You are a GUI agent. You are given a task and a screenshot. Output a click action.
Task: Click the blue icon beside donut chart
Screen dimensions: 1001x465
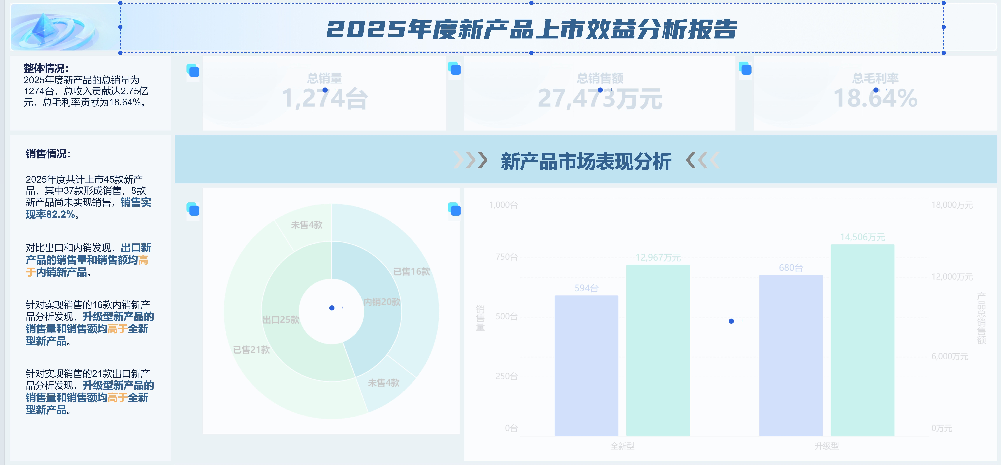pos(192,209)
